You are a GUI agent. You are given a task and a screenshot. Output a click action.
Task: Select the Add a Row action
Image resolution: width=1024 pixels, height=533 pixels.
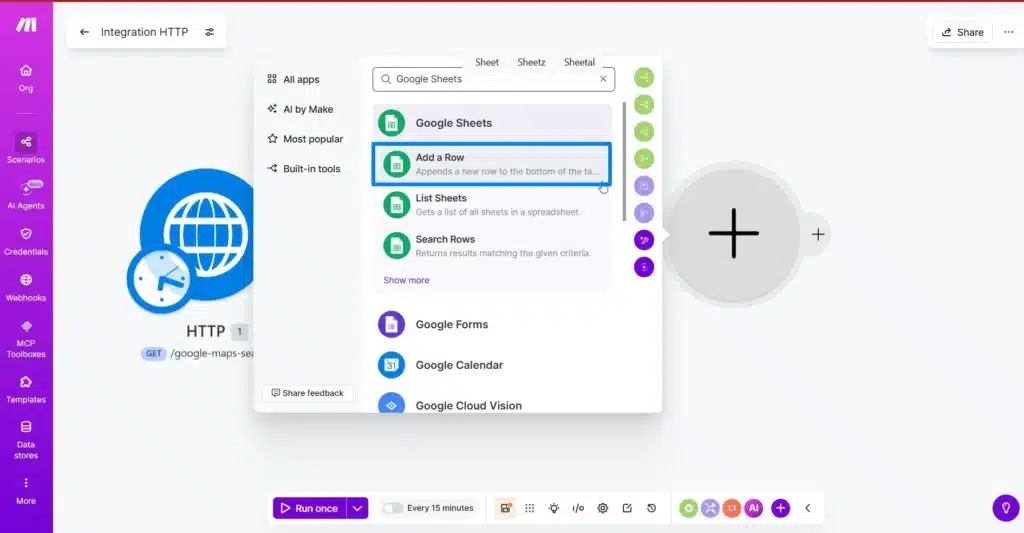[492, 164]
